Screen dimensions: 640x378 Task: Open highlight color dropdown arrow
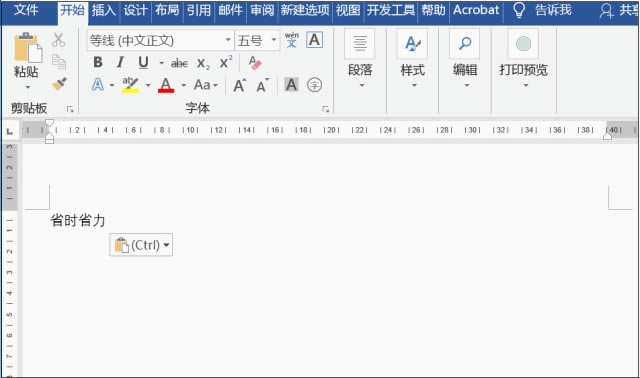coord(148,85)
